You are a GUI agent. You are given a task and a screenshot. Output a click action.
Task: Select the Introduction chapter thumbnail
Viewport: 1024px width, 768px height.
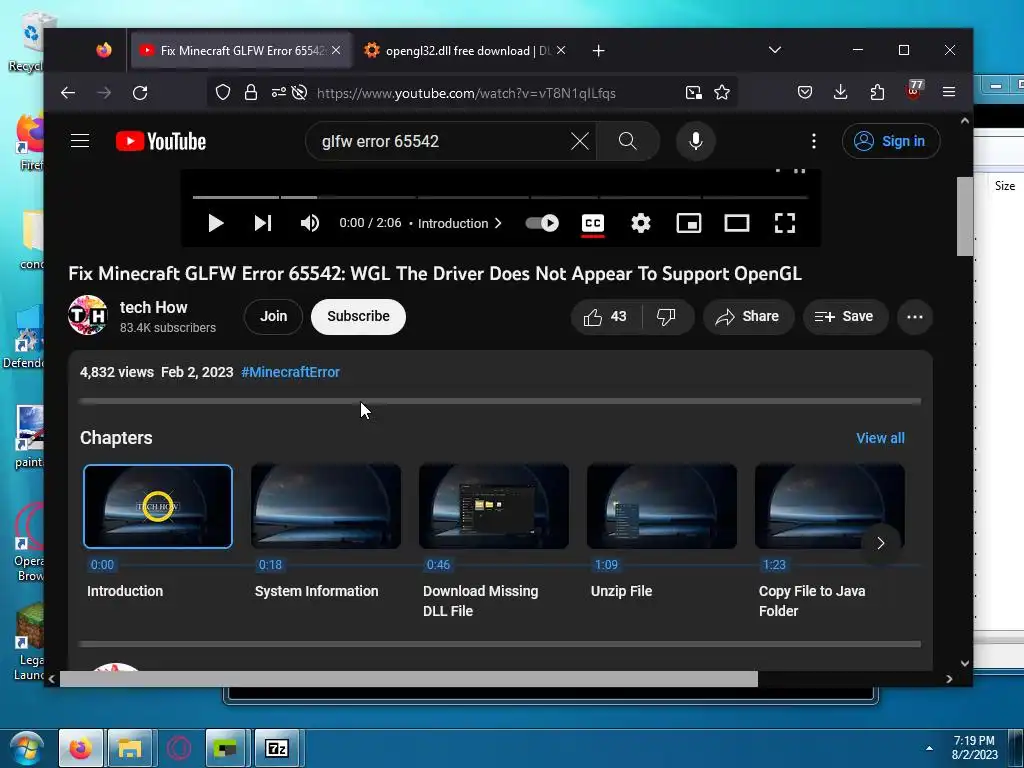click(x=158, y=506)
